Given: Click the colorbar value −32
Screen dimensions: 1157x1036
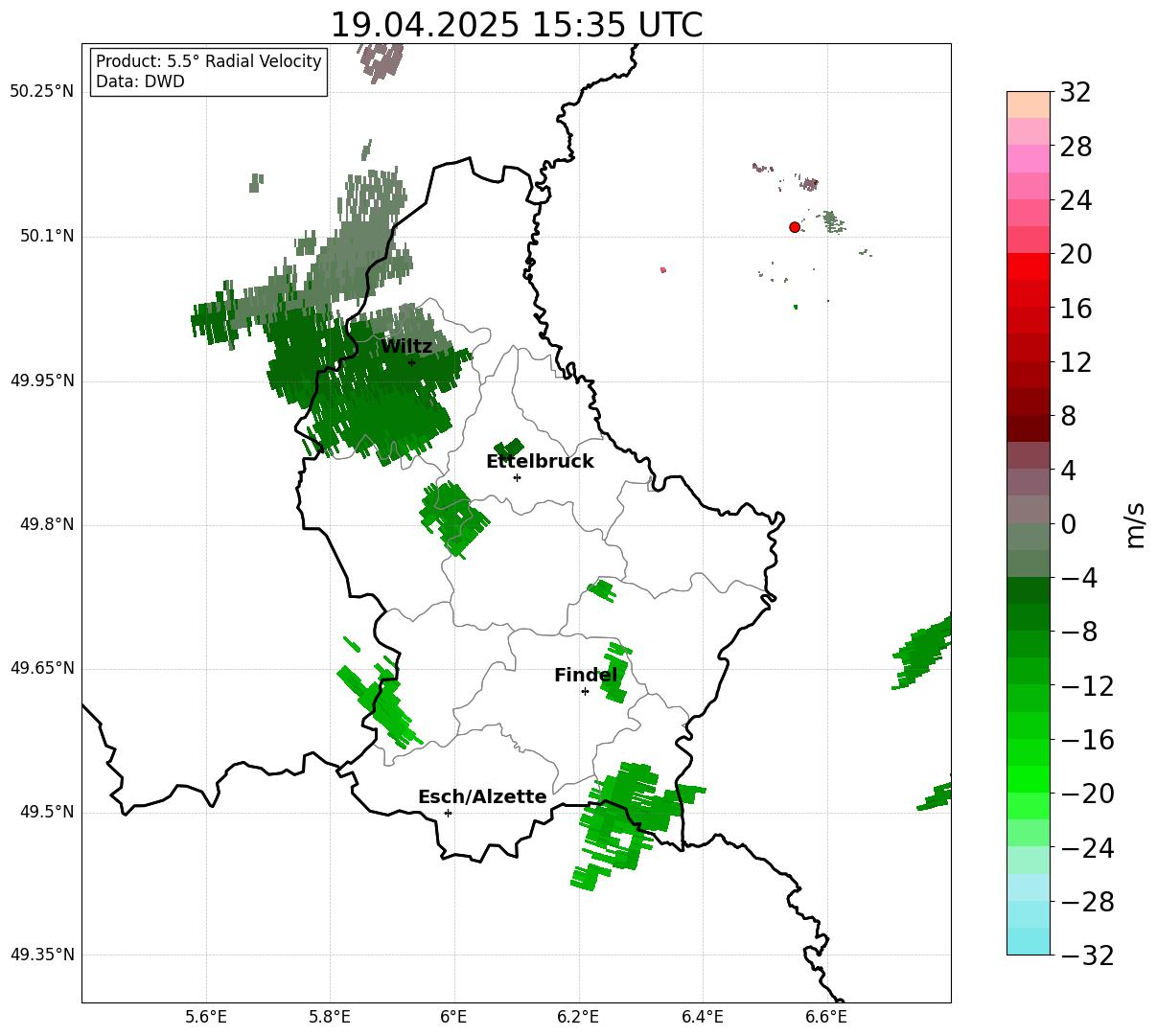Looking at the screenshot, I should pos(1087,955).
